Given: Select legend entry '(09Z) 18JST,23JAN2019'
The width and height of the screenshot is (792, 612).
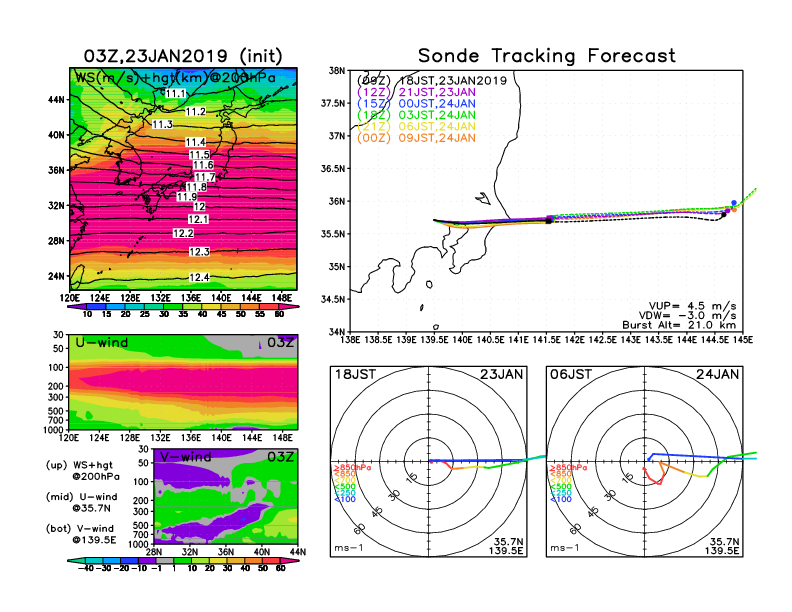Looking at the screenshot, I should (x=432, y=81).
